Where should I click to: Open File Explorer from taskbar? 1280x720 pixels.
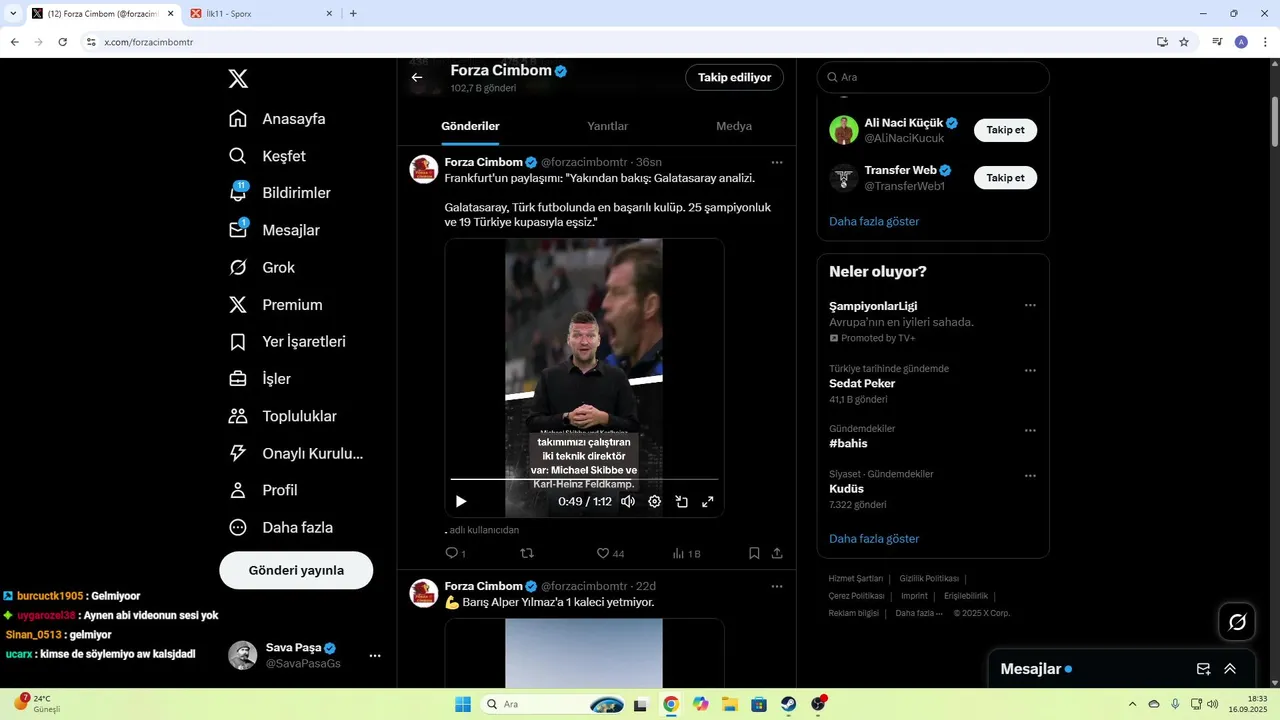[730, 704]
